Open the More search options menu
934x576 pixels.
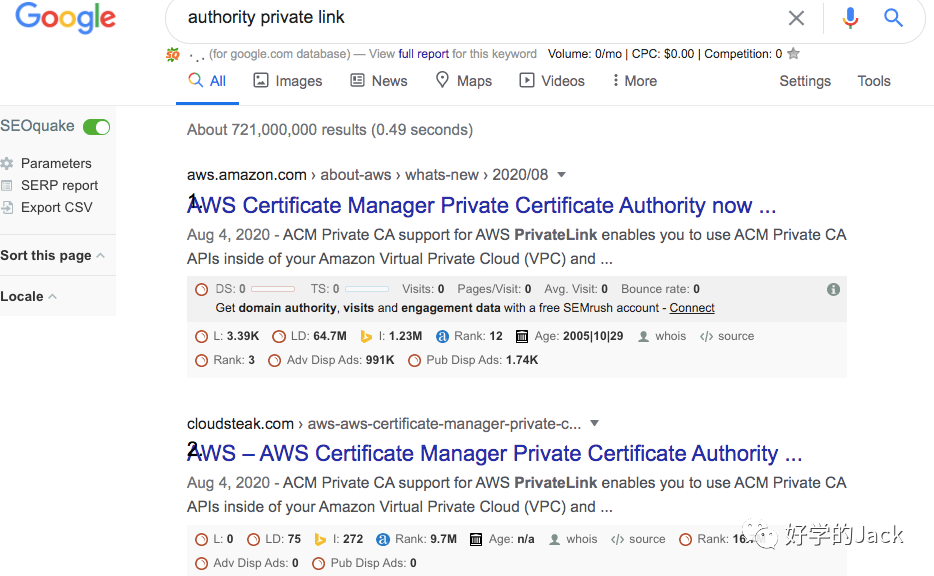634,81
